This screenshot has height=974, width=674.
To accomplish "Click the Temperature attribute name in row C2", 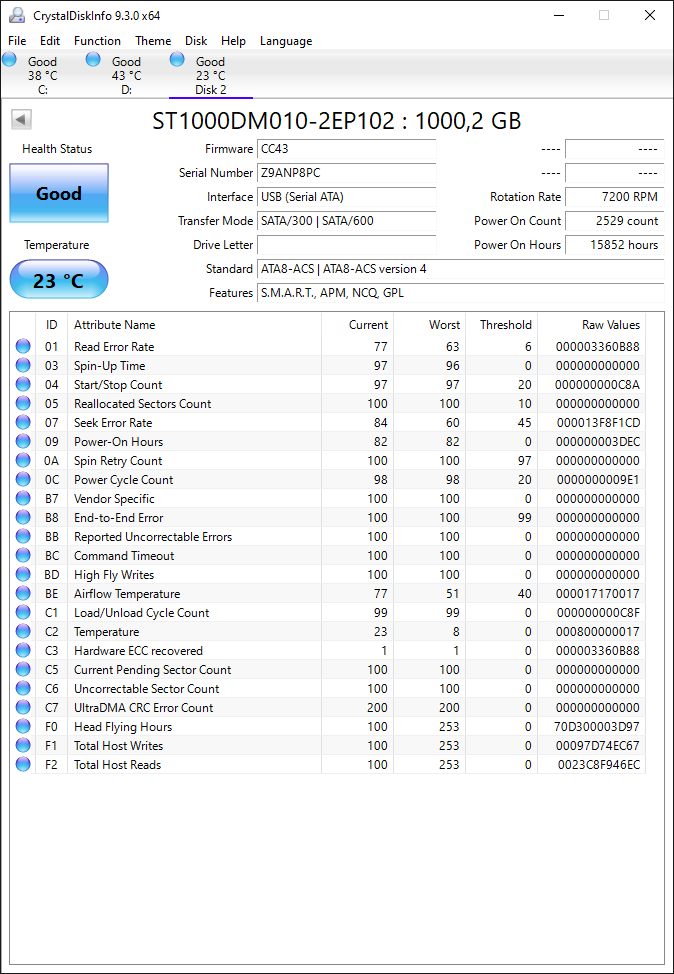I will pyautogui.click(x=106, y=632).
